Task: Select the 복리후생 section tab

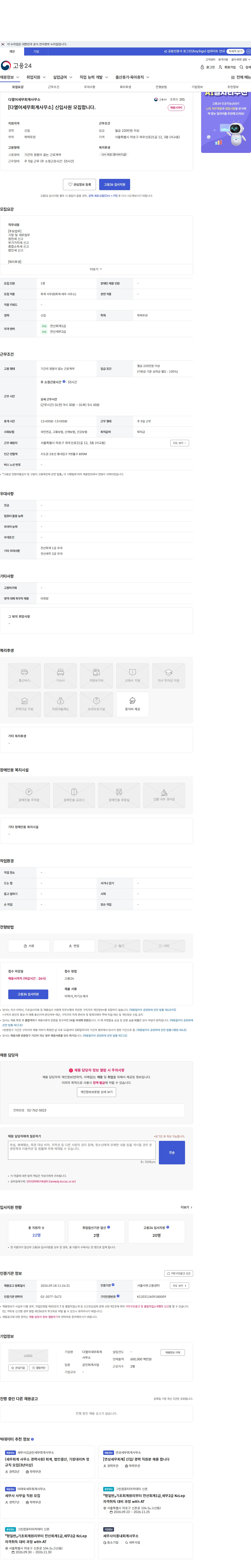Action: tap(125, 87)
